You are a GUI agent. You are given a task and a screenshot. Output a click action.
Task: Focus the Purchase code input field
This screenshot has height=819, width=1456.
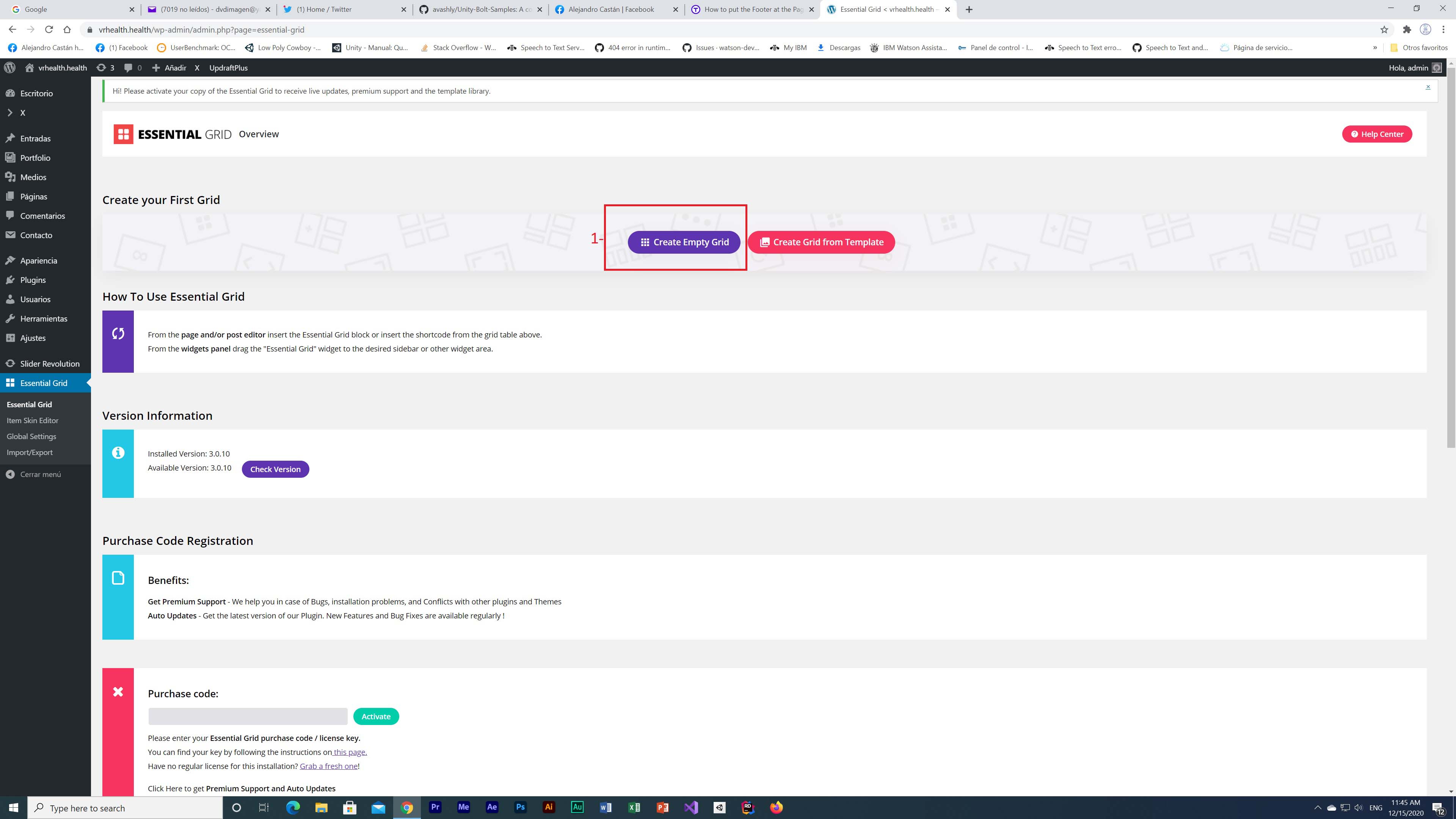coord(248,717)
